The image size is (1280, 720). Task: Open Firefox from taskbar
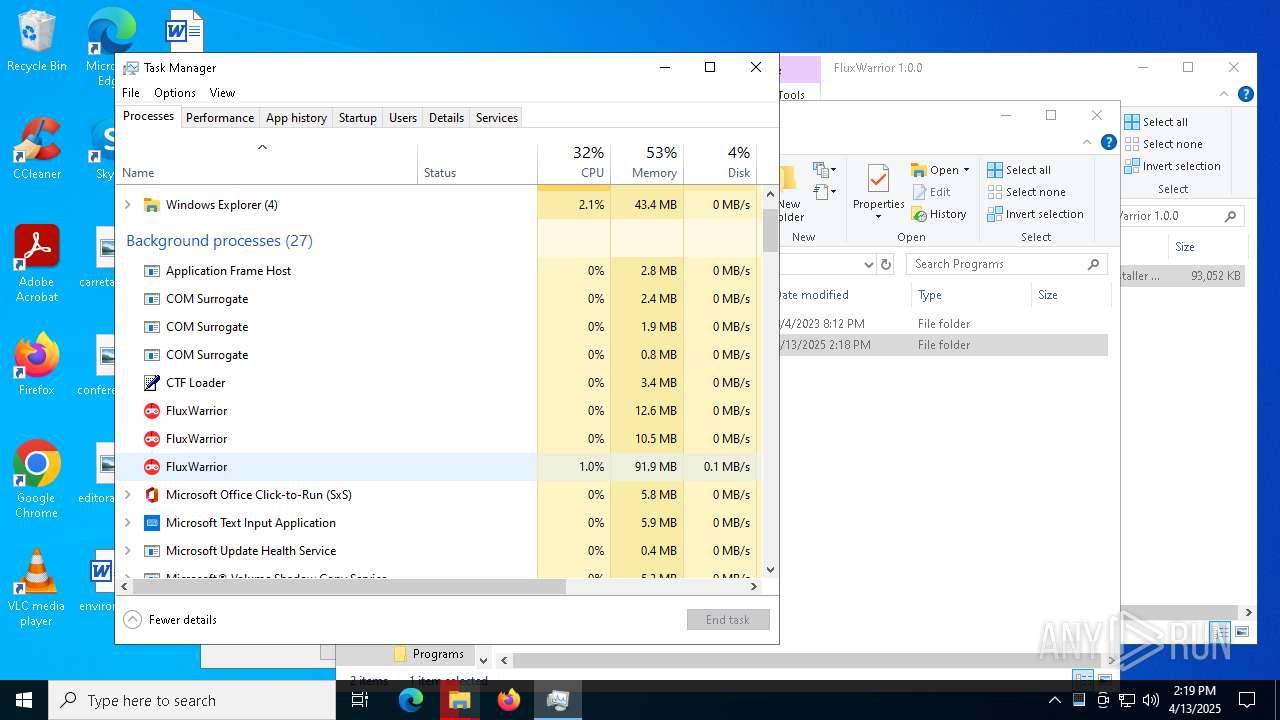(509, 700)
